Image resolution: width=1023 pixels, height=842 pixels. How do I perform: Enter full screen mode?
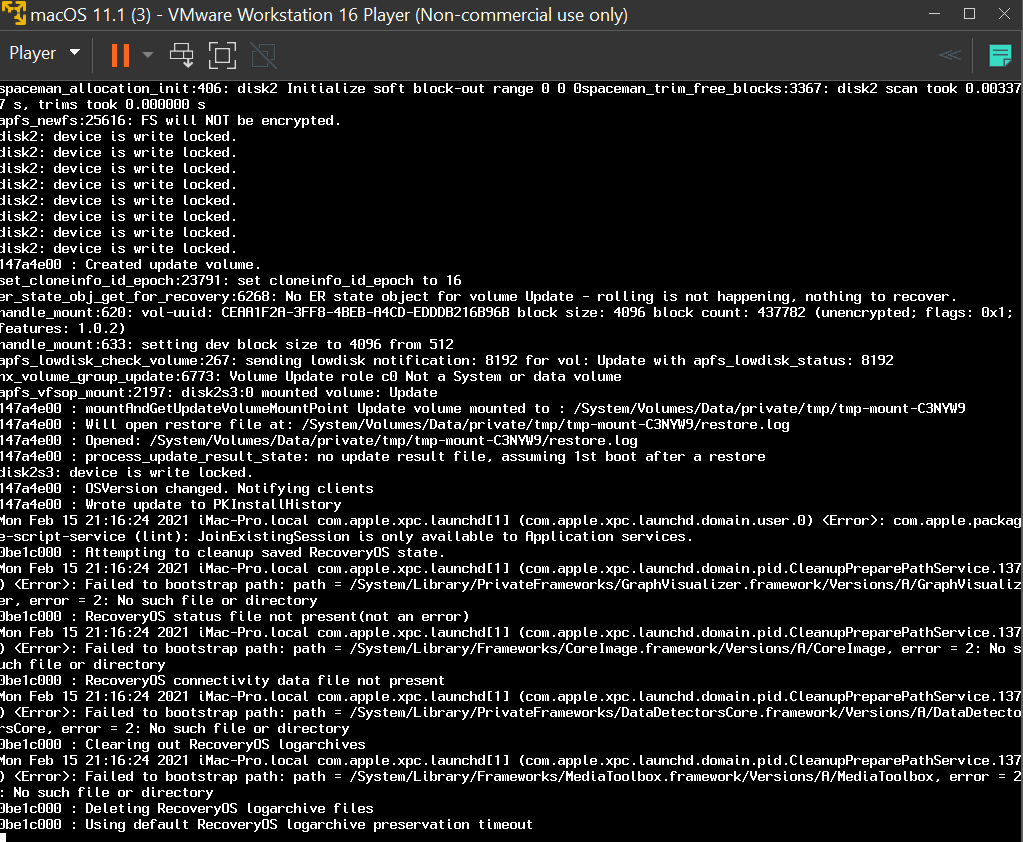(x=222, y=54)
